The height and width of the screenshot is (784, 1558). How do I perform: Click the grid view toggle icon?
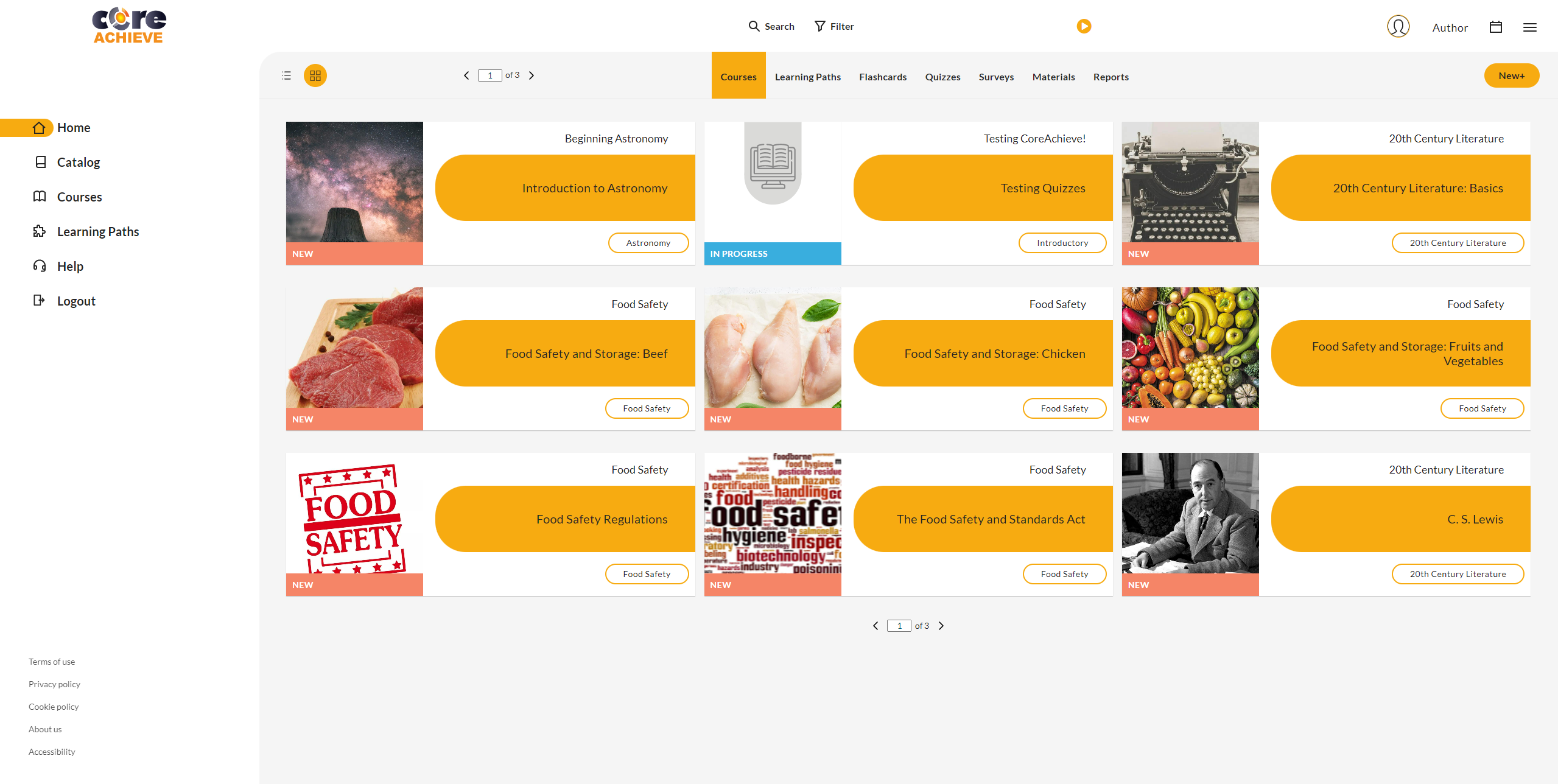(x=316, y=76)
